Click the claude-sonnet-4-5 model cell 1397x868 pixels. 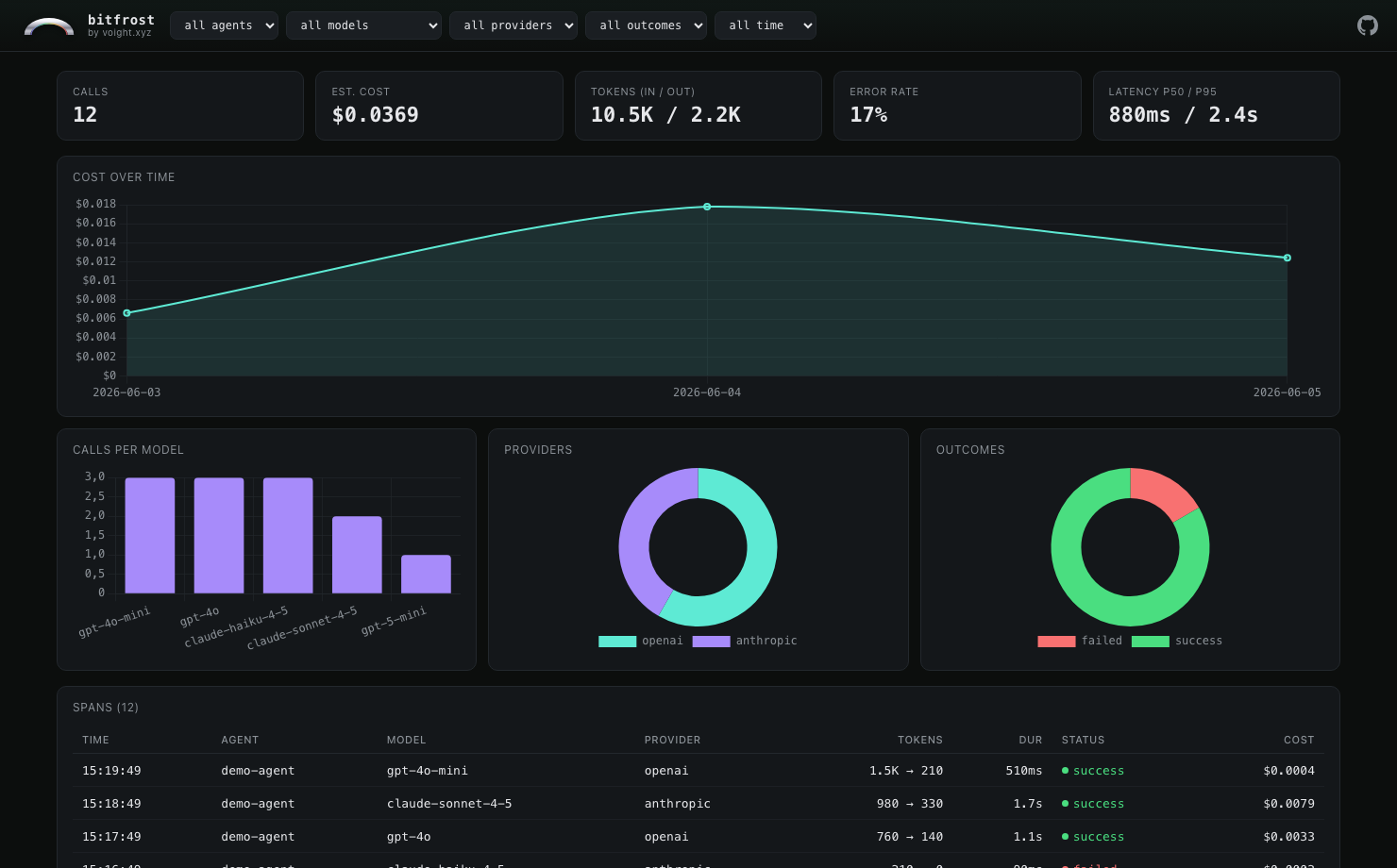tap(449, 804)
